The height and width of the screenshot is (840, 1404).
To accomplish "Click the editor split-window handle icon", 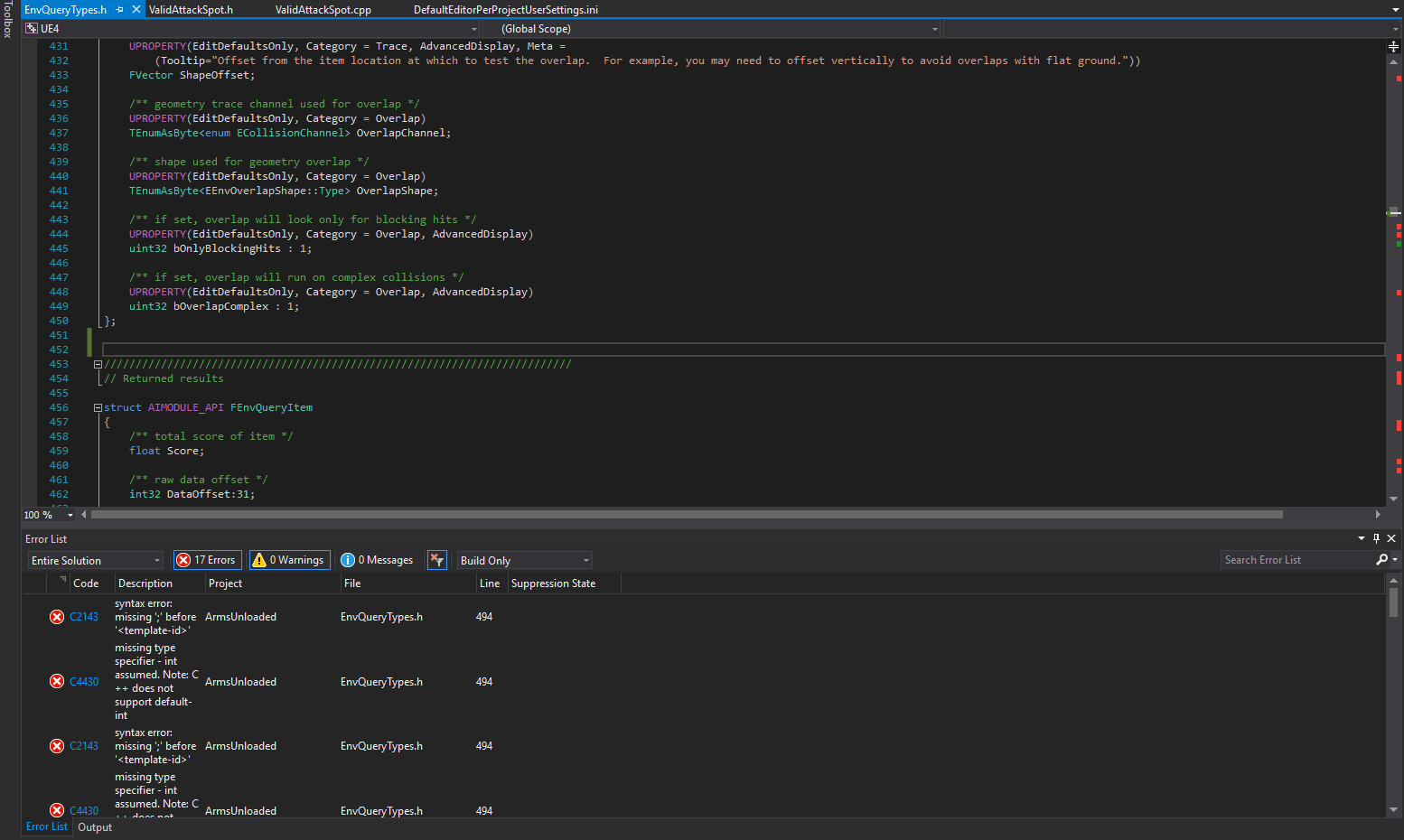I will click(1392, 46).
